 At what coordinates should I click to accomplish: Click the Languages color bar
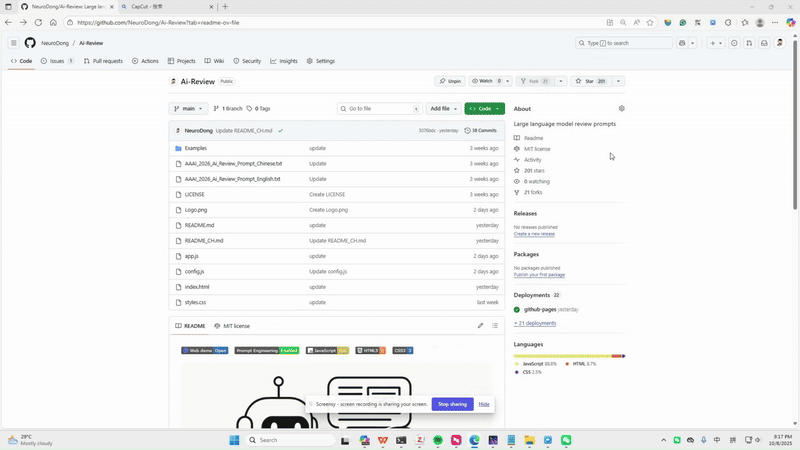point(569,356)
